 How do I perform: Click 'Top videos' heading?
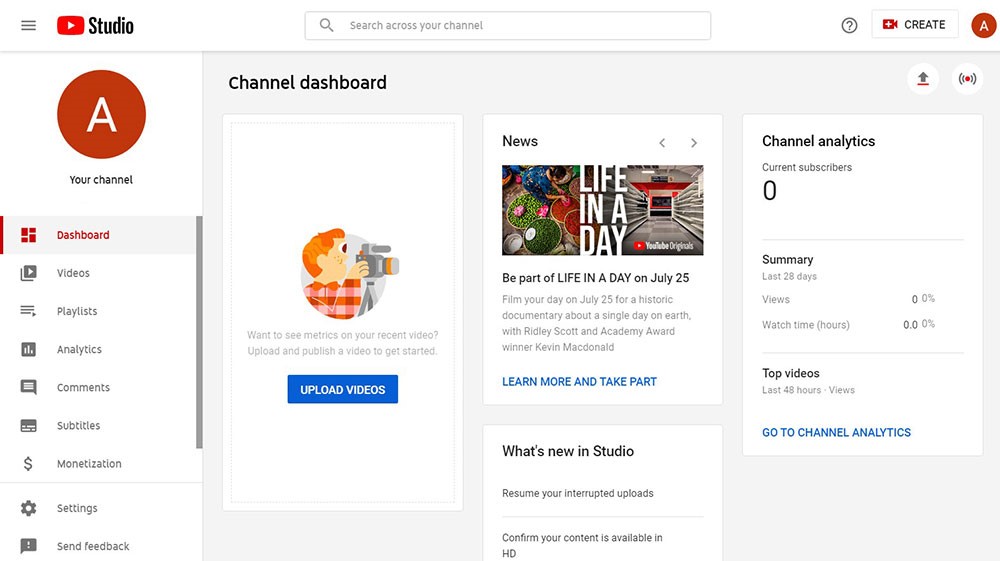[791, 373]
